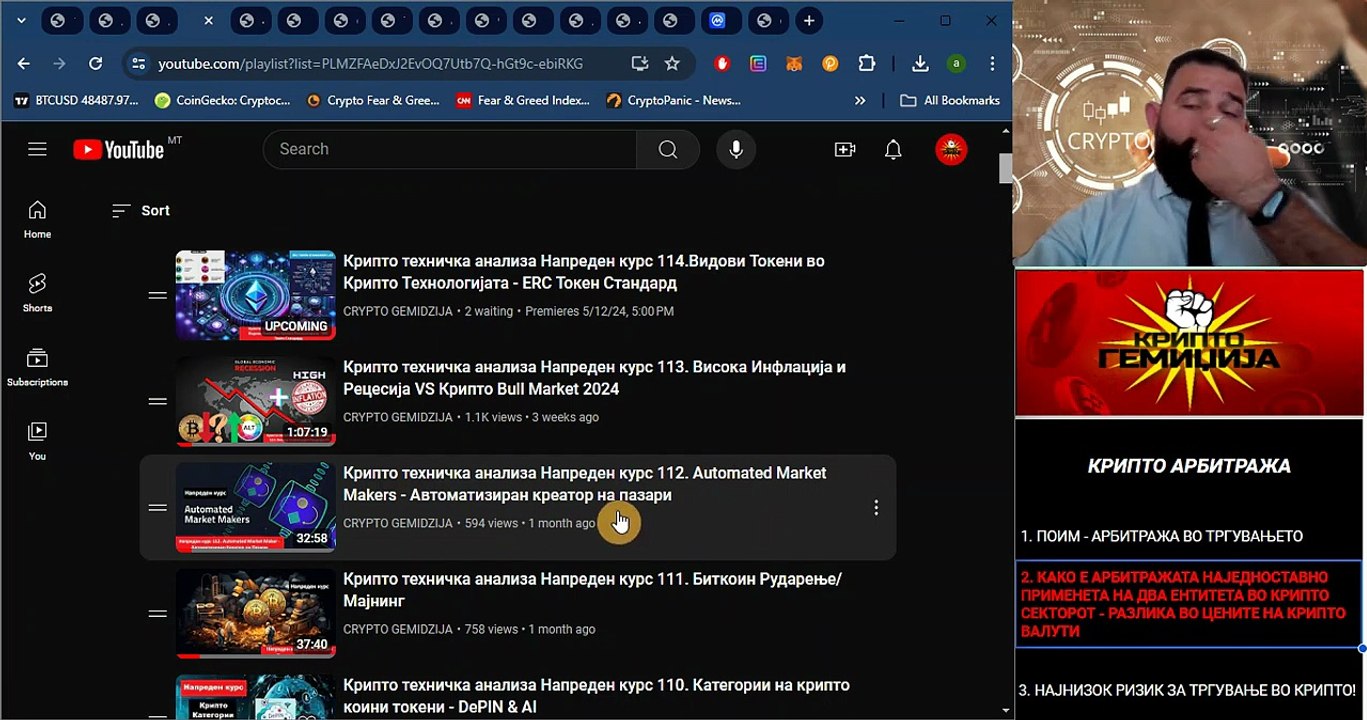The width and height of the screenshot is (1367, 720).
Task: Open the course 112 Automated Market Makers title
Action: 585,484
